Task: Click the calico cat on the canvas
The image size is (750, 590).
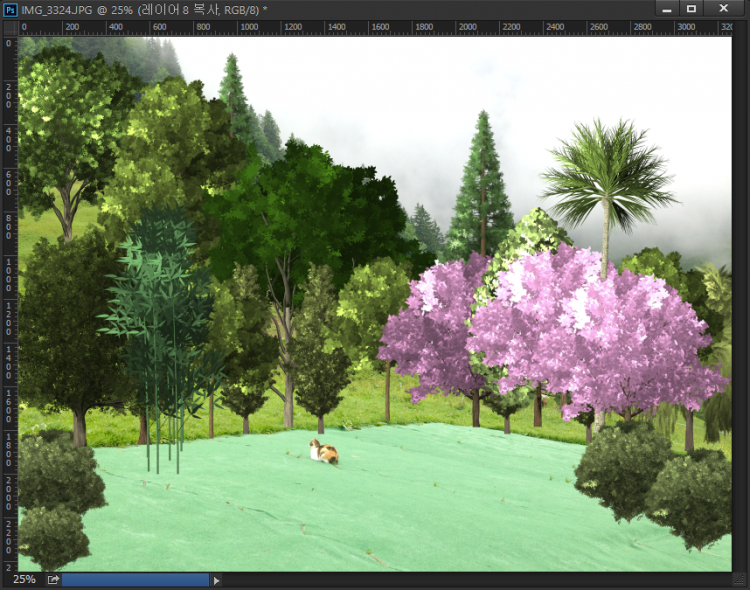Action: coord(322,452)
